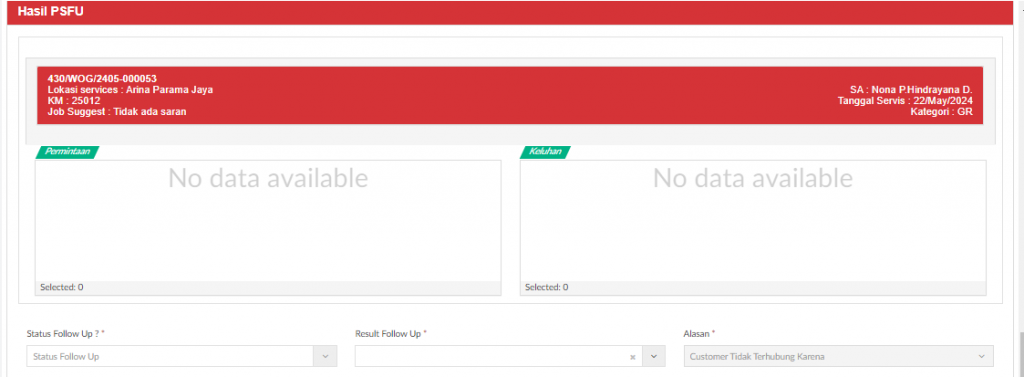Viewport: 1024px width, 377px height.
Task: Open the Status Follow Up dropdown arrow
Action: [326, 357]
